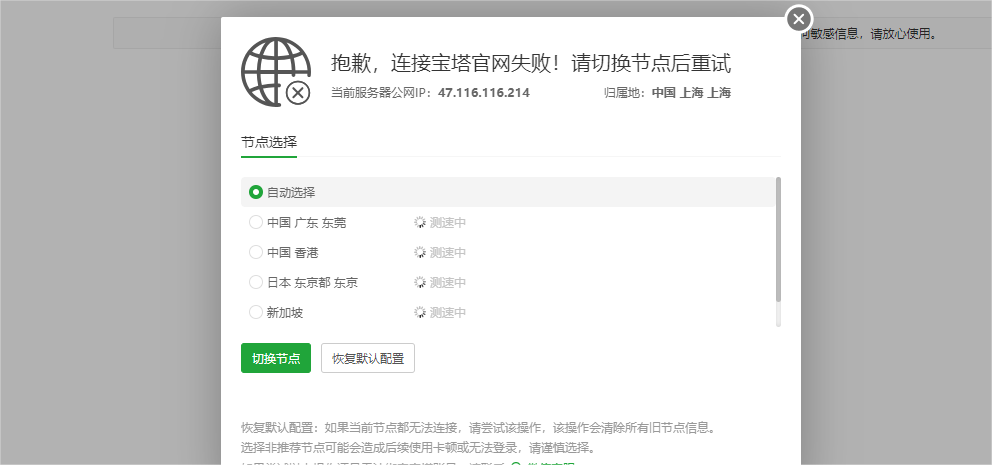Click the background notice 请放心使用
The width and height of the screenshot is (992, 465).
[x=903, y=34]
